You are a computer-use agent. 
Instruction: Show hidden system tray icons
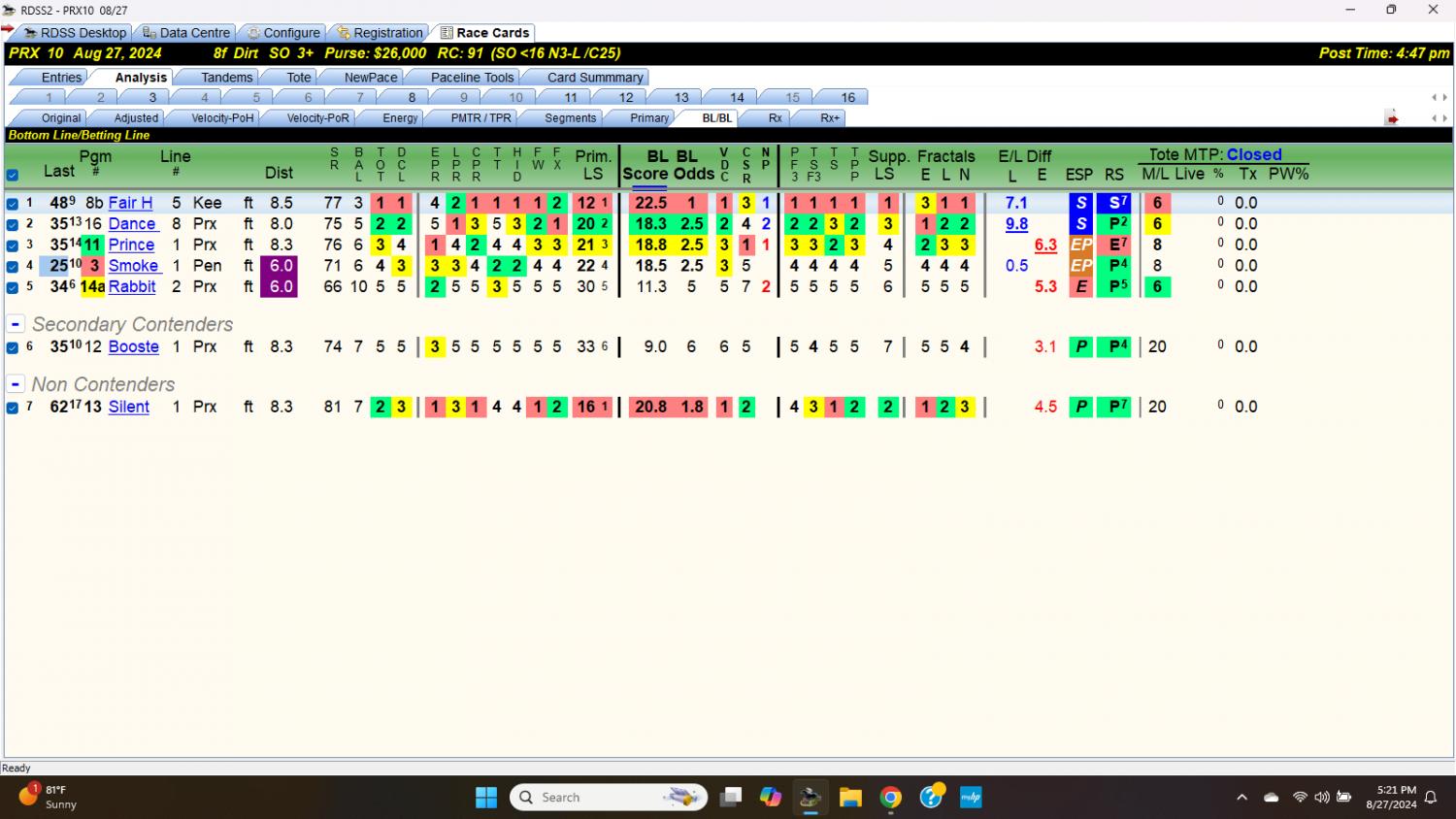pos(1241,798)
